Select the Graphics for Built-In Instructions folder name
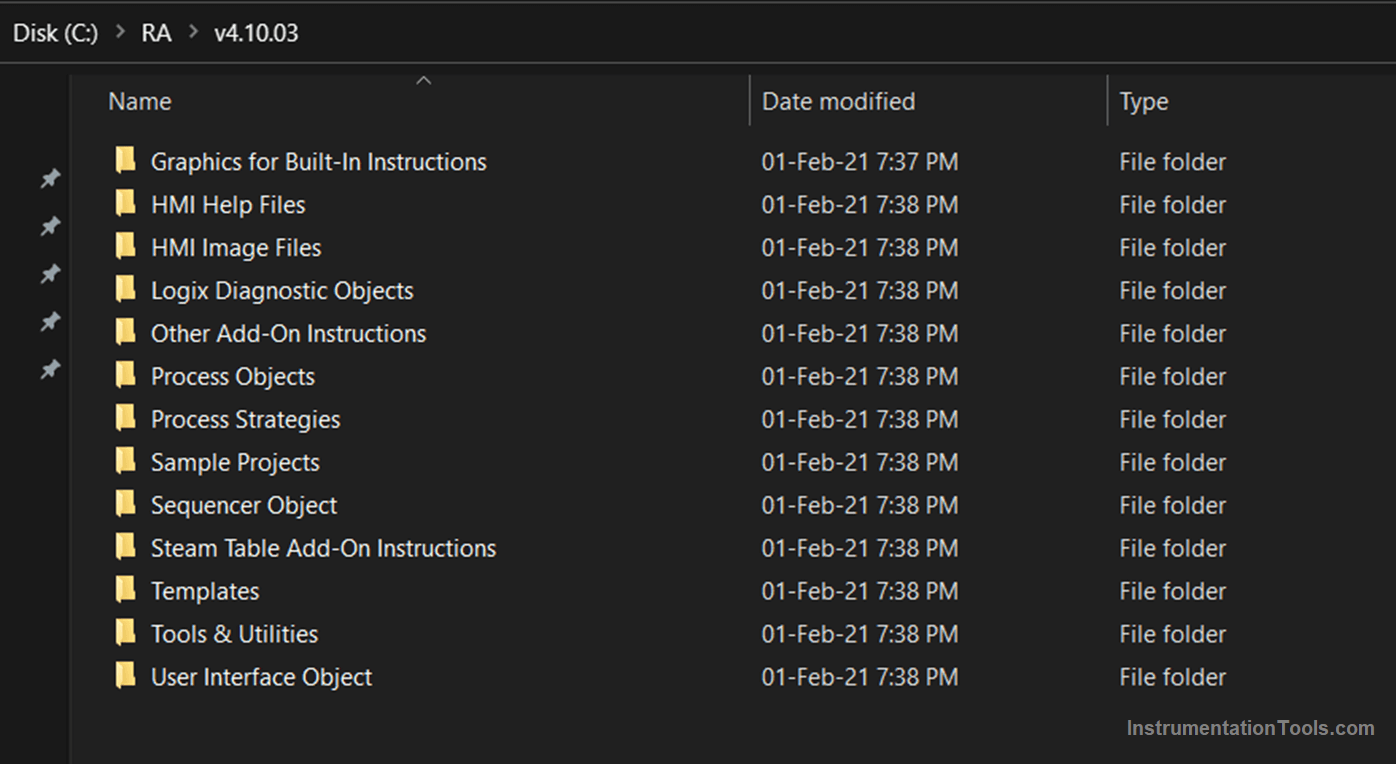The image size is (1396, 764). [319, 162]
